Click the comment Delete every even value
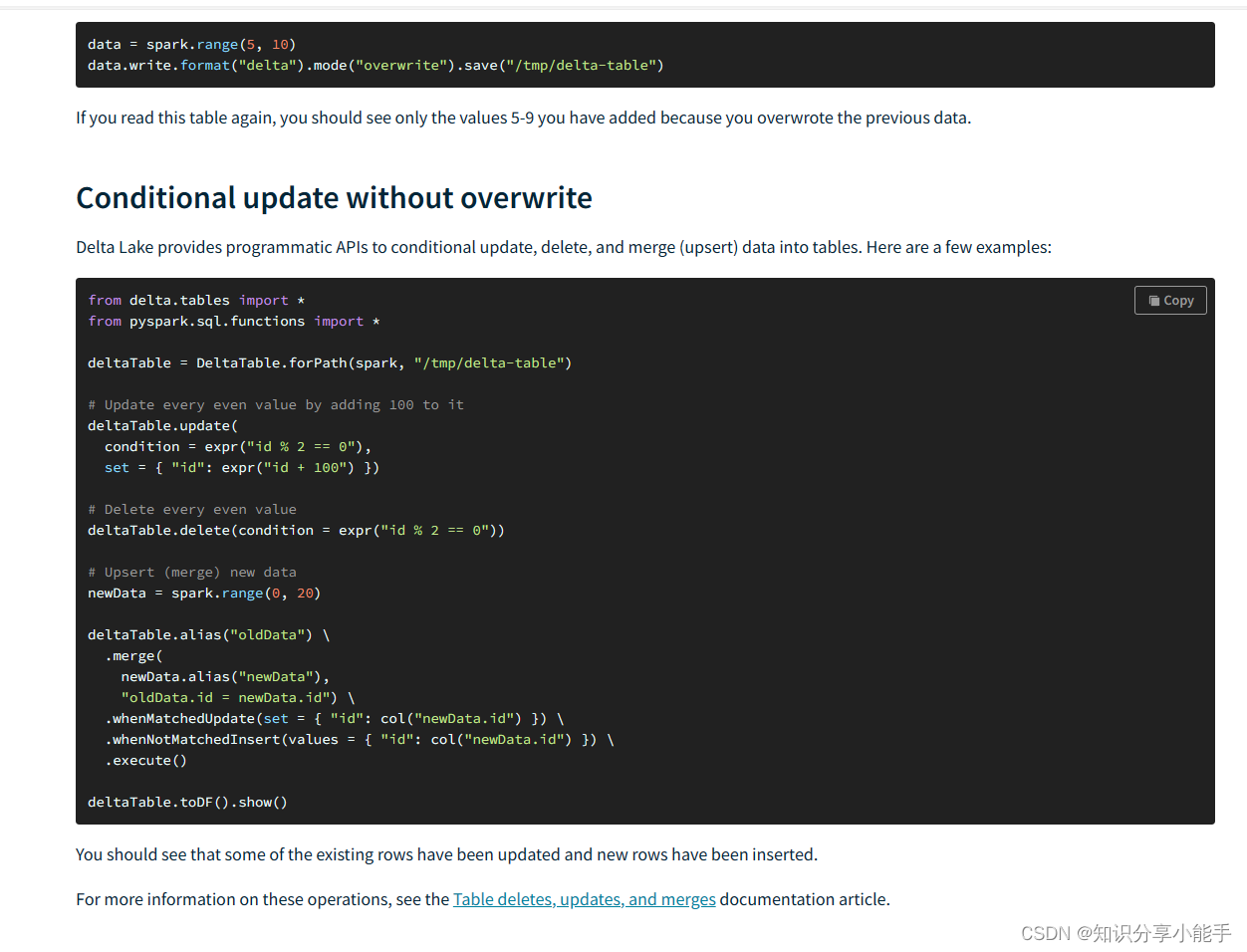1247x952 pixels. pyautogui.click(x=192, y=509)
